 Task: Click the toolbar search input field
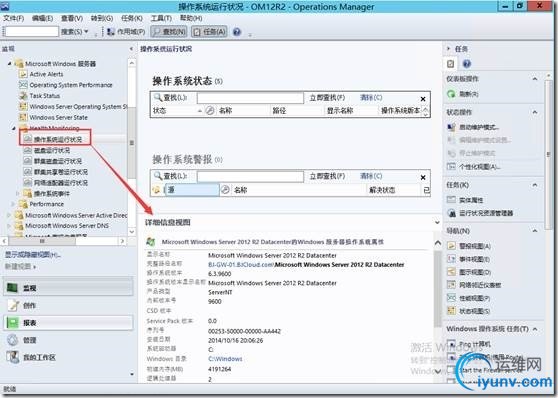32,32
